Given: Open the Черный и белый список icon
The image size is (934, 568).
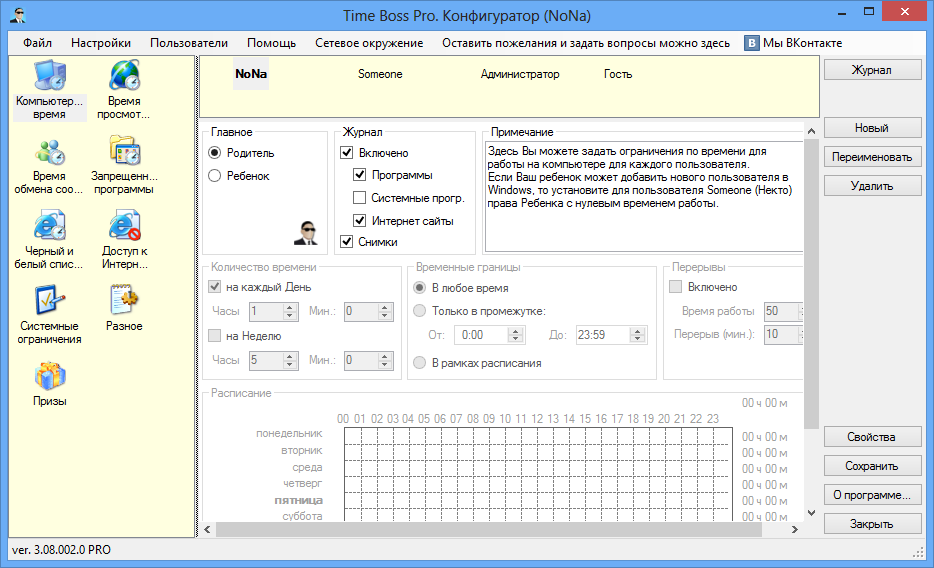Looking at the screenshot, I should tap(49, 226).
